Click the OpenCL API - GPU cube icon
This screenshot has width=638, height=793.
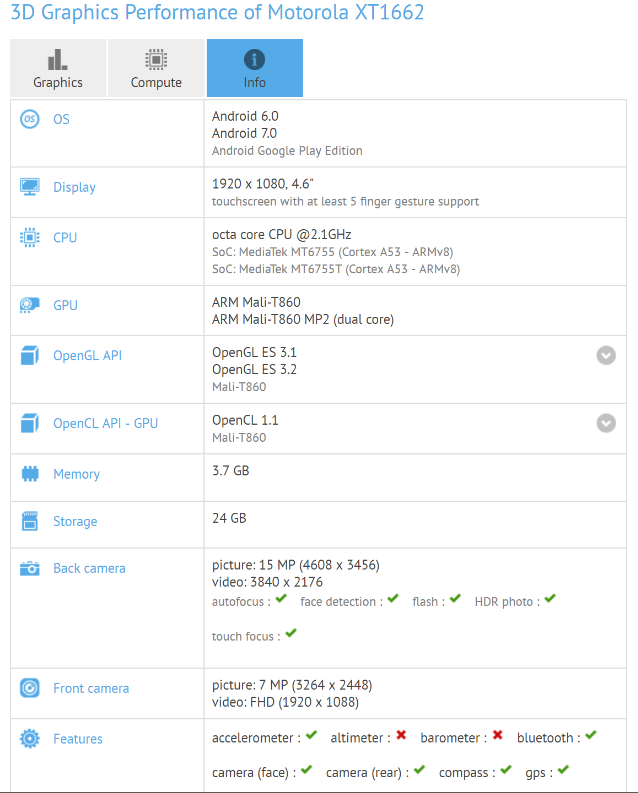coord(30,423)
